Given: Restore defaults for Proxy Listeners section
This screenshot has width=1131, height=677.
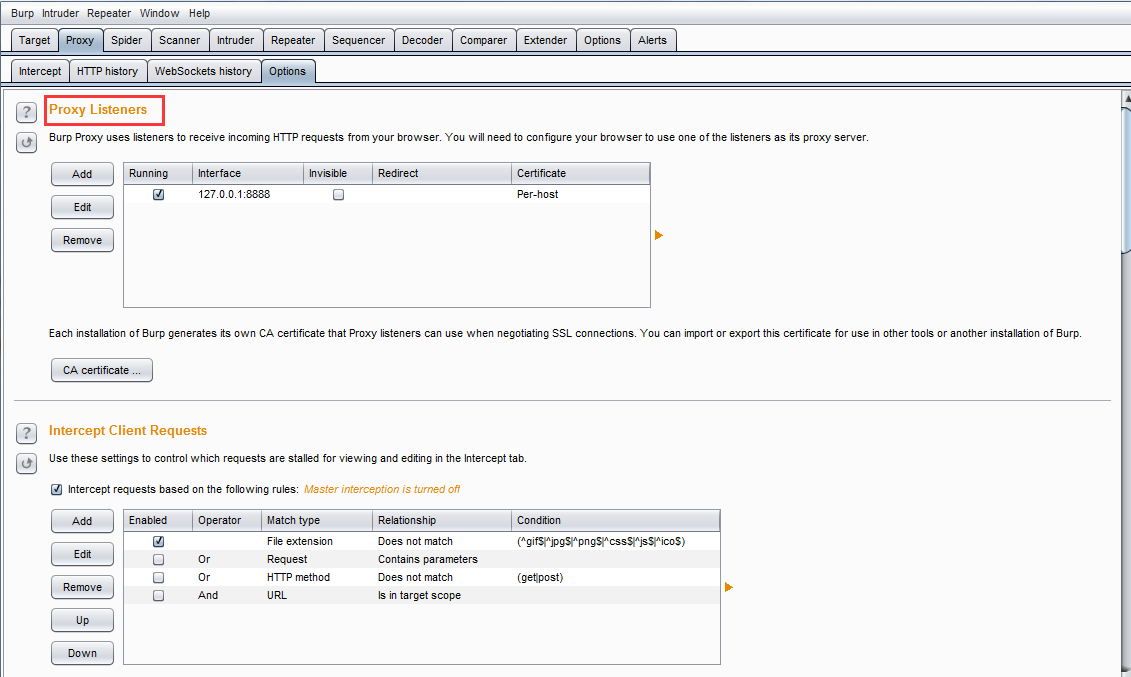Looking at the screenshot, I should pos(27,142).
